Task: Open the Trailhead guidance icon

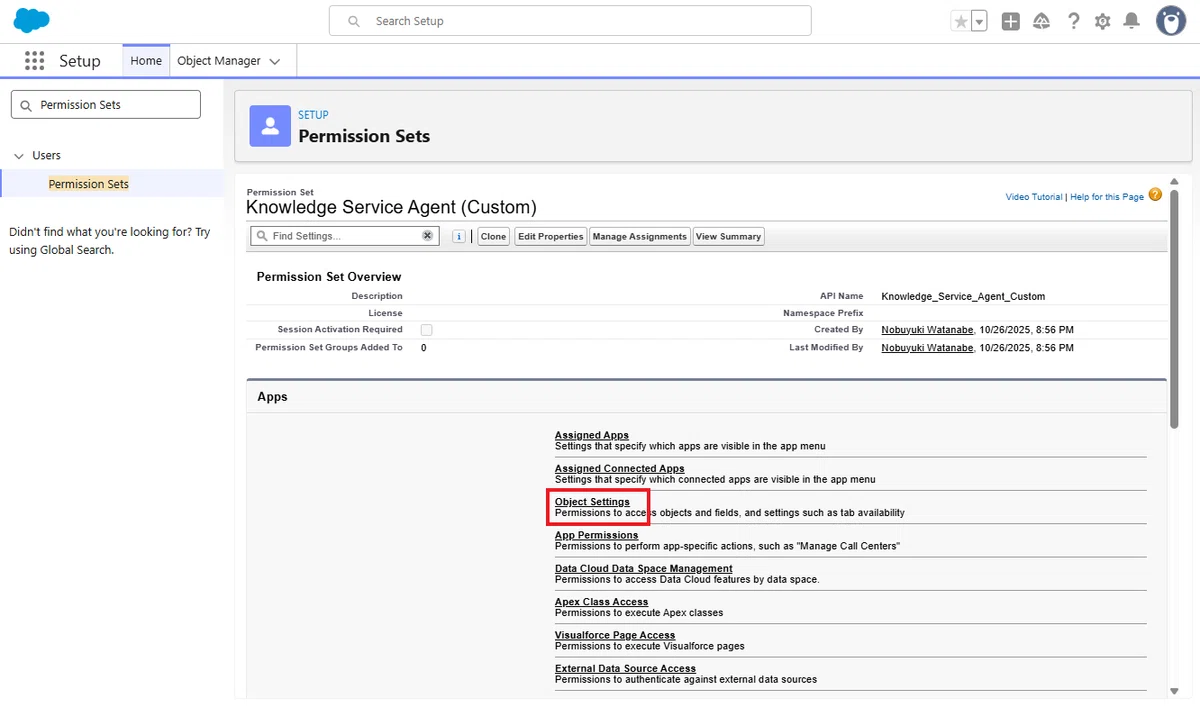Action: [x=1042, y=21]
